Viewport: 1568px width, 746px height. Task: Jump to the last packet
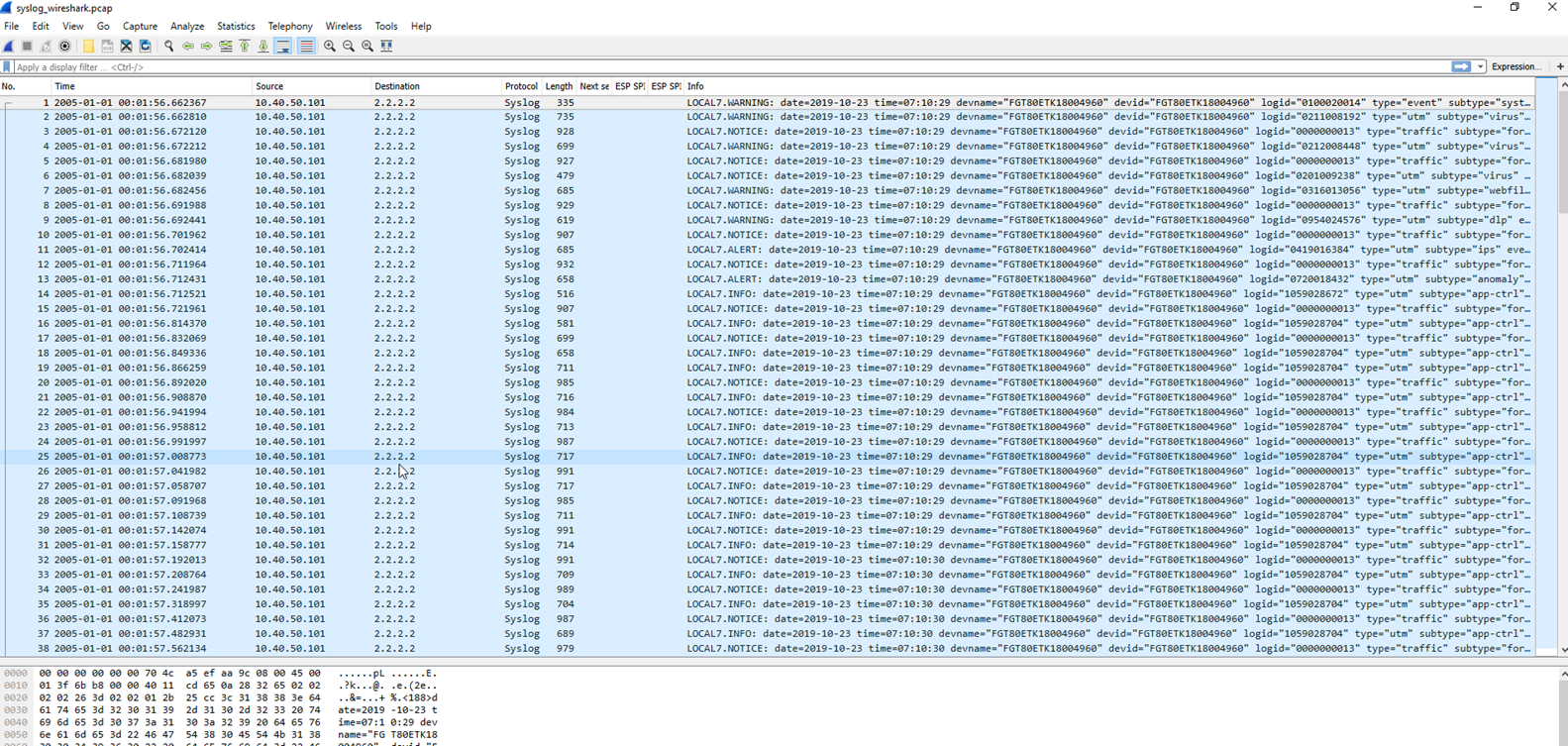tap(263, 46)
